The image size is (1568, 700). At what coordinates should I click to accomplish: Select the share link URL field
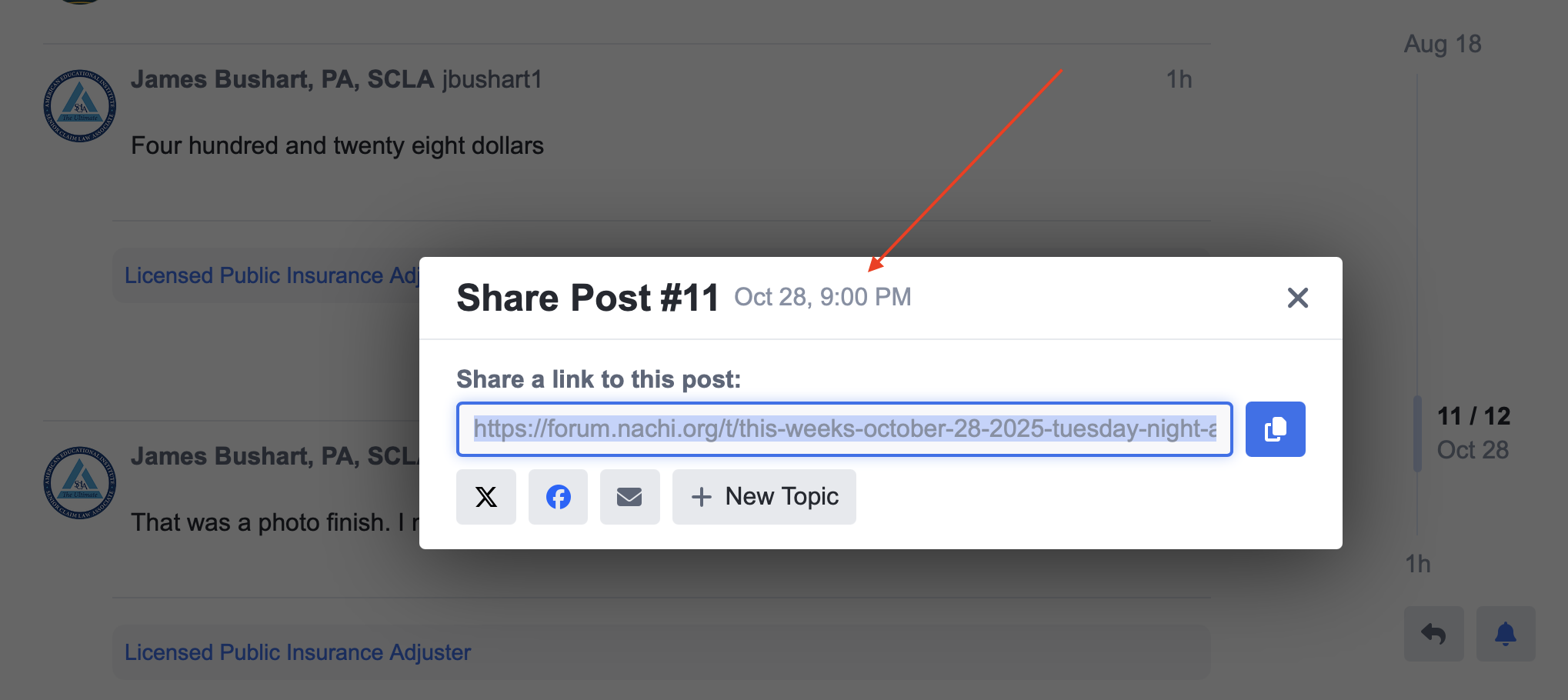click(845, 429)
